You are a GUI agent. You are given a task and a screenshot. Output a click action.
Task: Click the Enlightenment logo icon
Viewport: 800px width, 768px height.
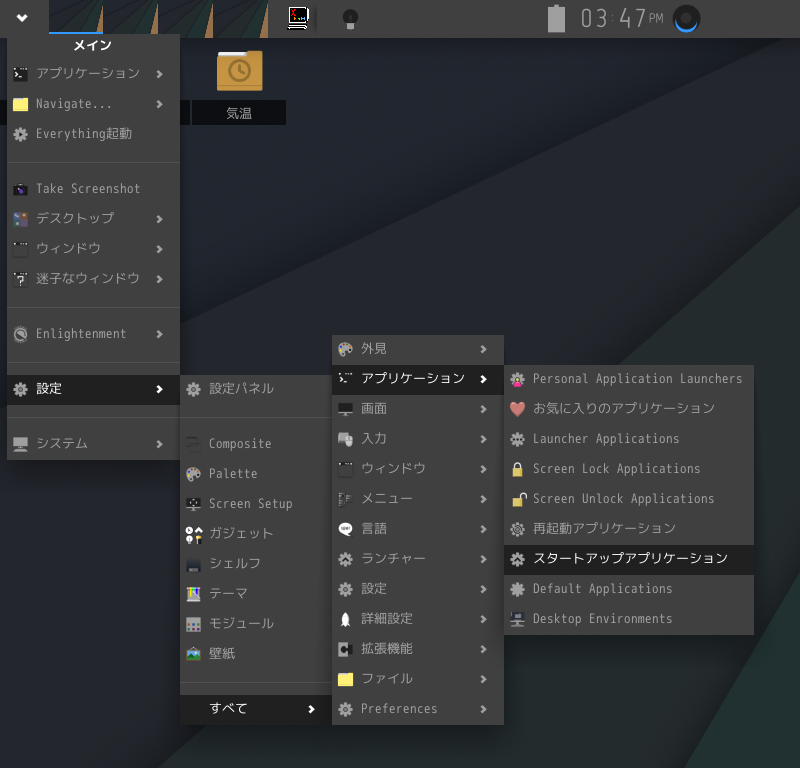[20, 334]
